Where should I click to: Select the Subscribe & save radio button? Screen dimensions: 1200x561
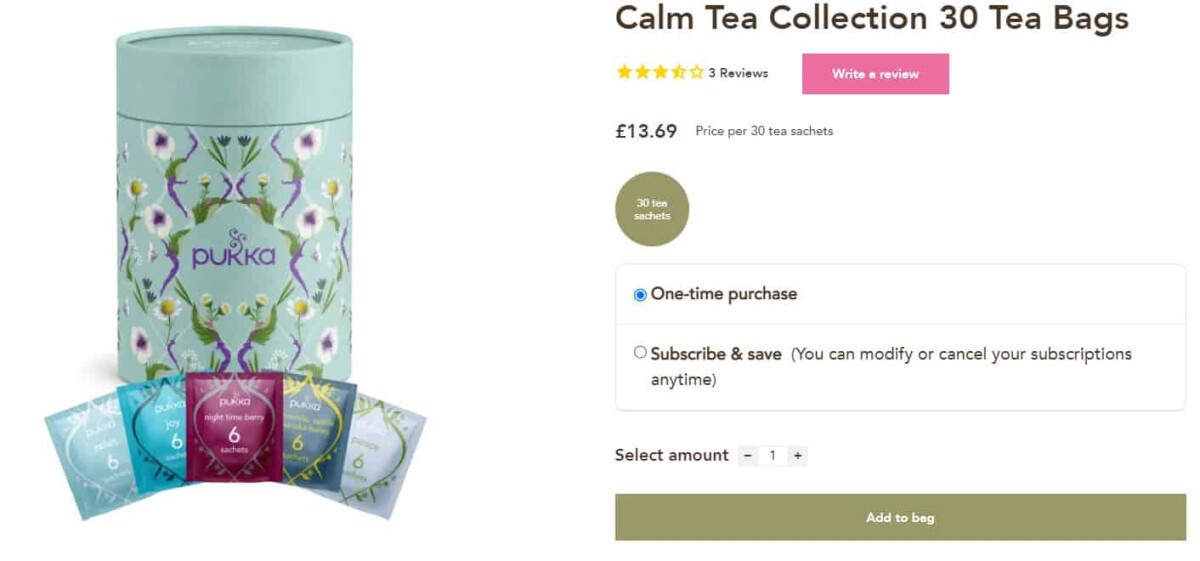pos(640,353)
